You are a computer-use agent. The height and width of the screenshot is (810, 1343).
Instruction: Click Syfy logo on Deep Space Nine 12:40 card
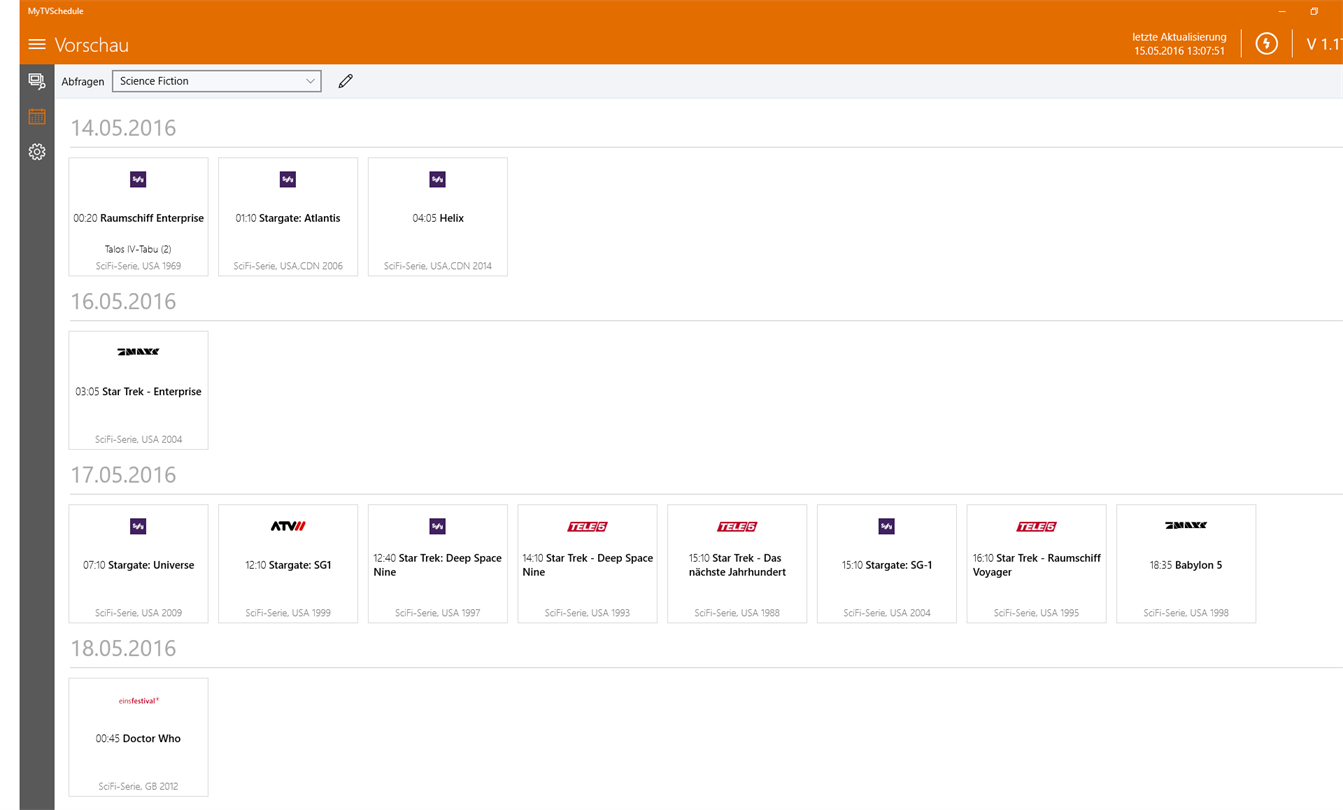coord(437,526)
